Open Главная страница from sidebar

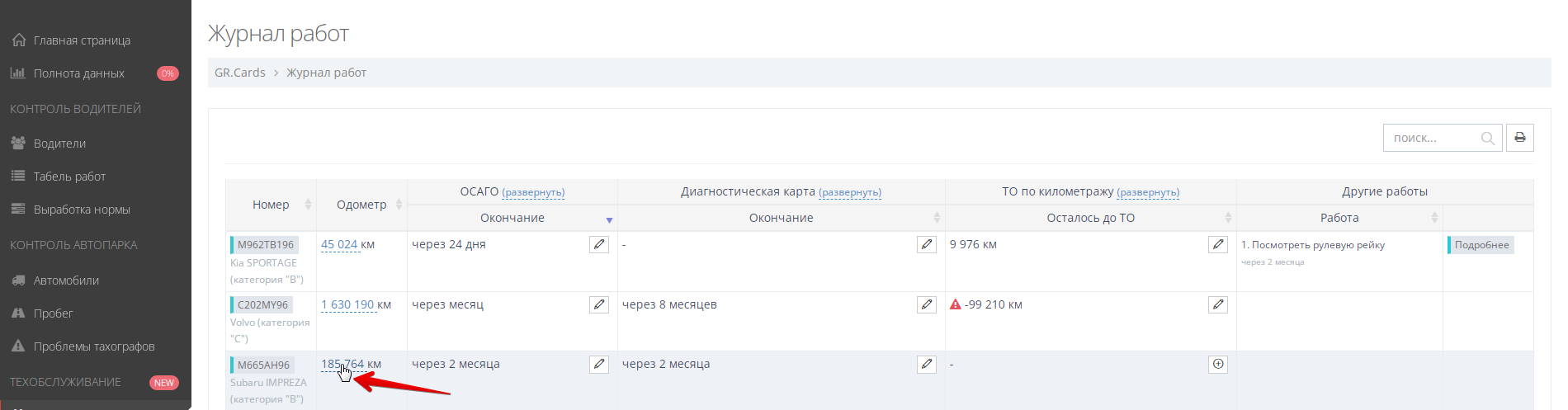pyautogui.click(x=82, y=40)
